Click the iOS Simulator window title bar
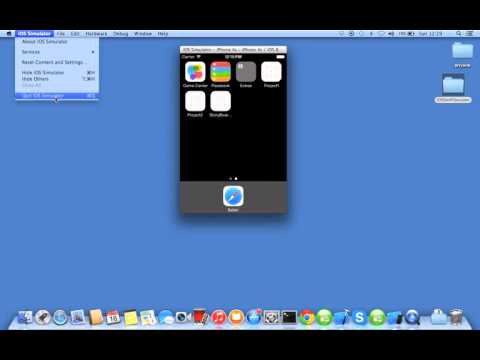Image resolution: width=480 pixels, height=360 pixels. (x=233, y=50)
